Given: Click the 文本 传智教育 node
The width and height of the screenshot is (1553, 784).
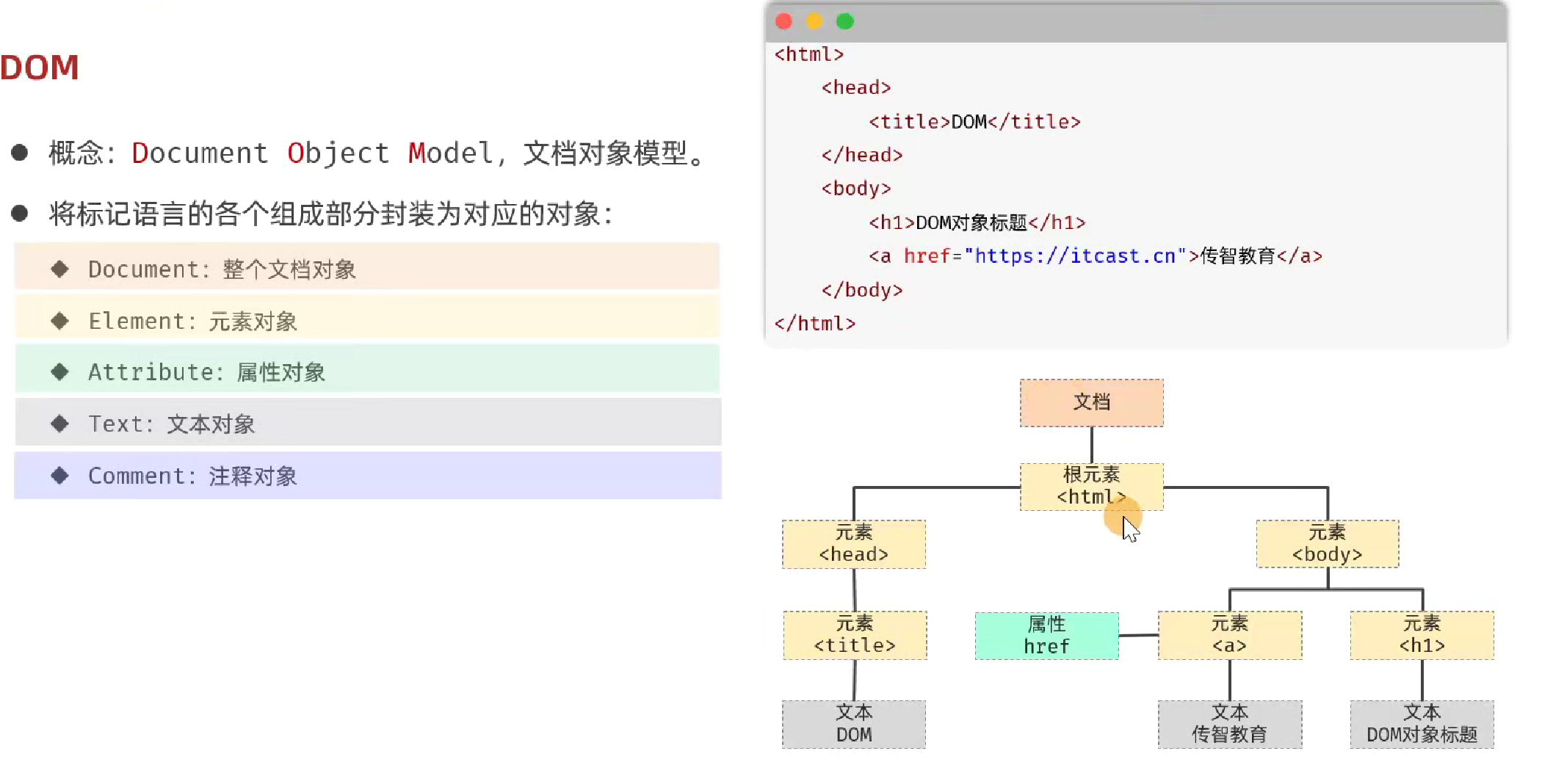Looking at the screenshot, I should click(x=1229, y=724).
